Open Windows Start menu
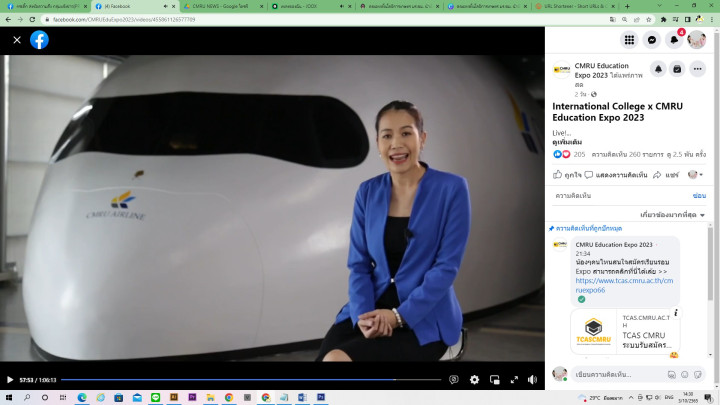This screenshot has height=405, width=720. click(8, 397)
